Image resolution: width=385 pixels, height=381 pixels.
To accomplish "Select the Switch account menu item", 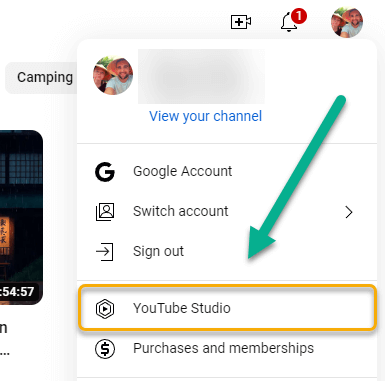I will coord(227,212).
